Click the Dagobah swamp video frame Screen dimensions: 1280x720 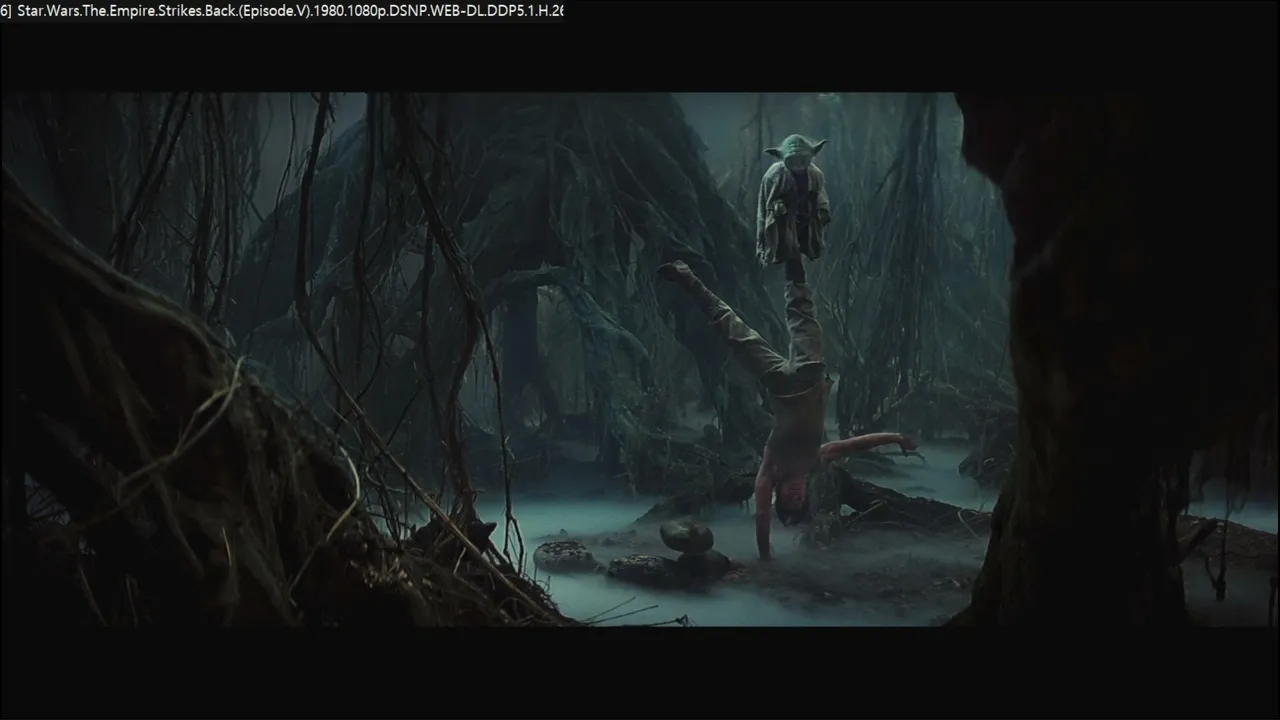coord(640,359)
